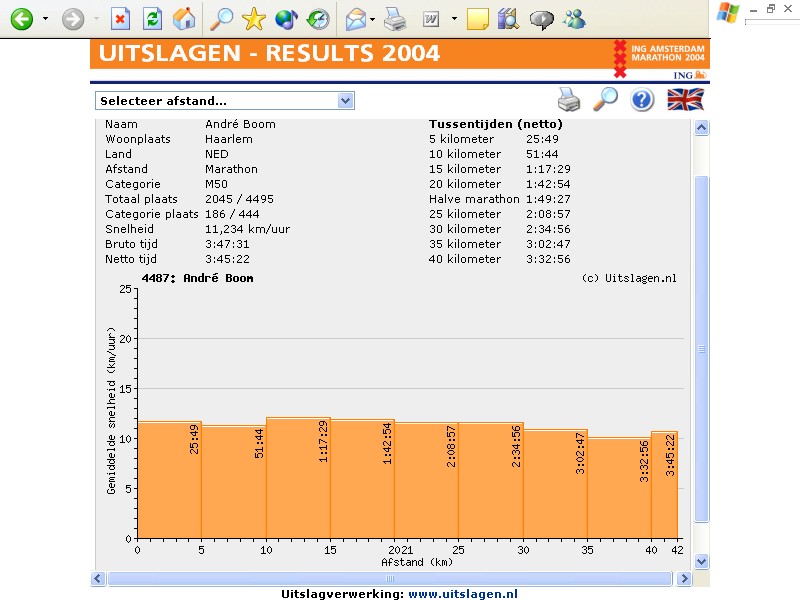Click the Stop loading icon

[x=120, y=18]
